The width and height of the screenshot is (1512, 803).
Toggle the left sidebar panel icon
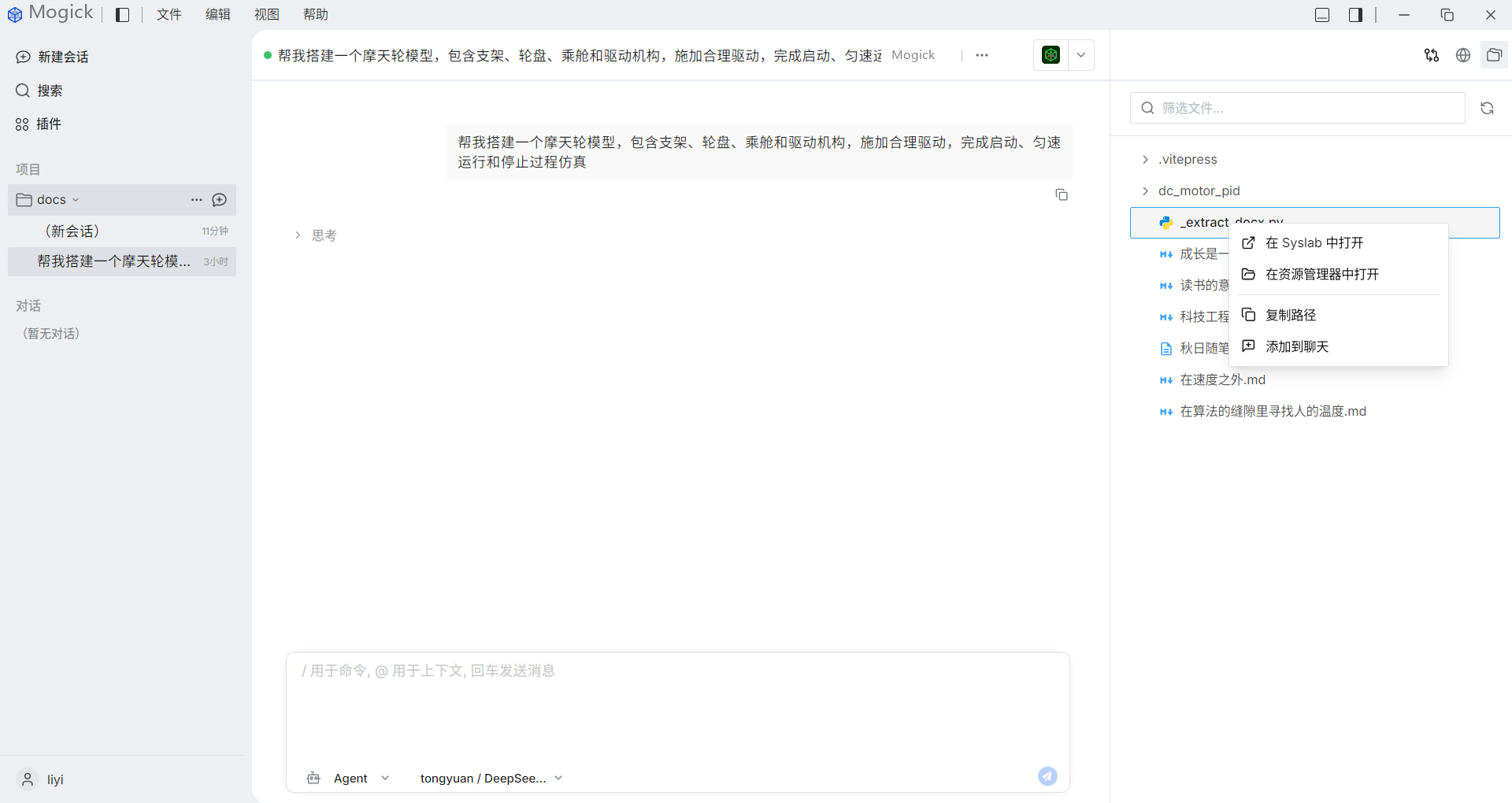[x=123, y=15]
